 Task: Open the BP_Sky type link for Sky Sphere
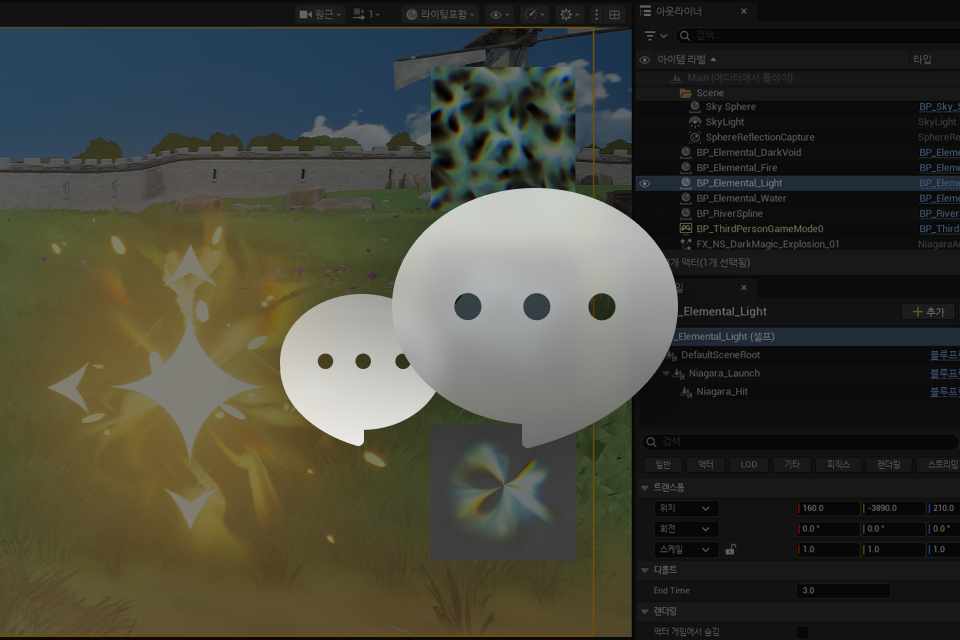point(939,107)
